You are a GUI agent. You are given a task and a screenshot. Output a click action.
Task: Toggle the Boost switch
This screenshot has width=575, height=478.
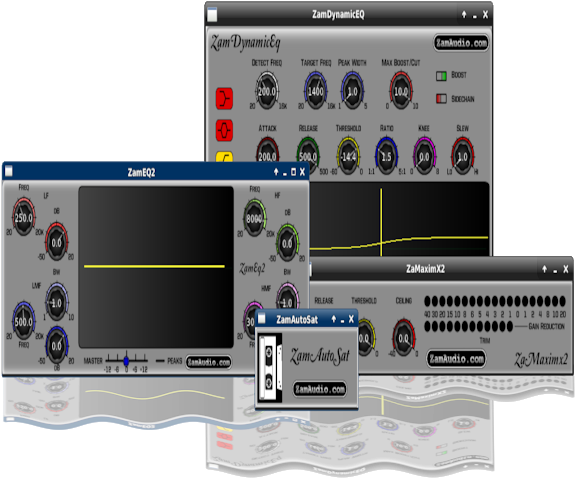tap(441, 76)
